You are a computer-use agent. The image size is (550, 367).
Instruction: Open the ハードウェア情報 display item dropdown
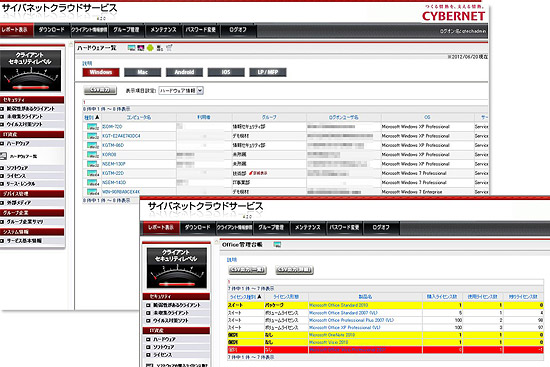[x=181, y=91]
